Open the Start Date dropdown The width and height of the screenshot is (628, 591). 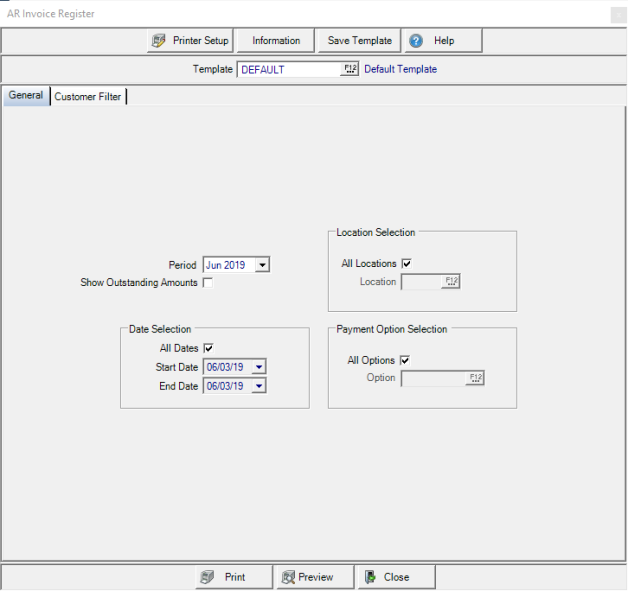tap(259, 367)
